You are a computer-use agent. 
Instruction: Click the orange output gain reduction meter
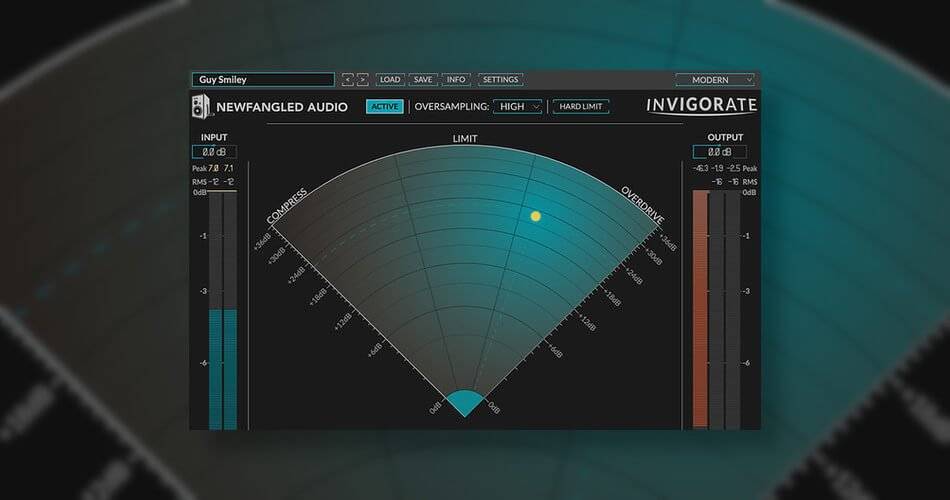[x=700, y=310]
